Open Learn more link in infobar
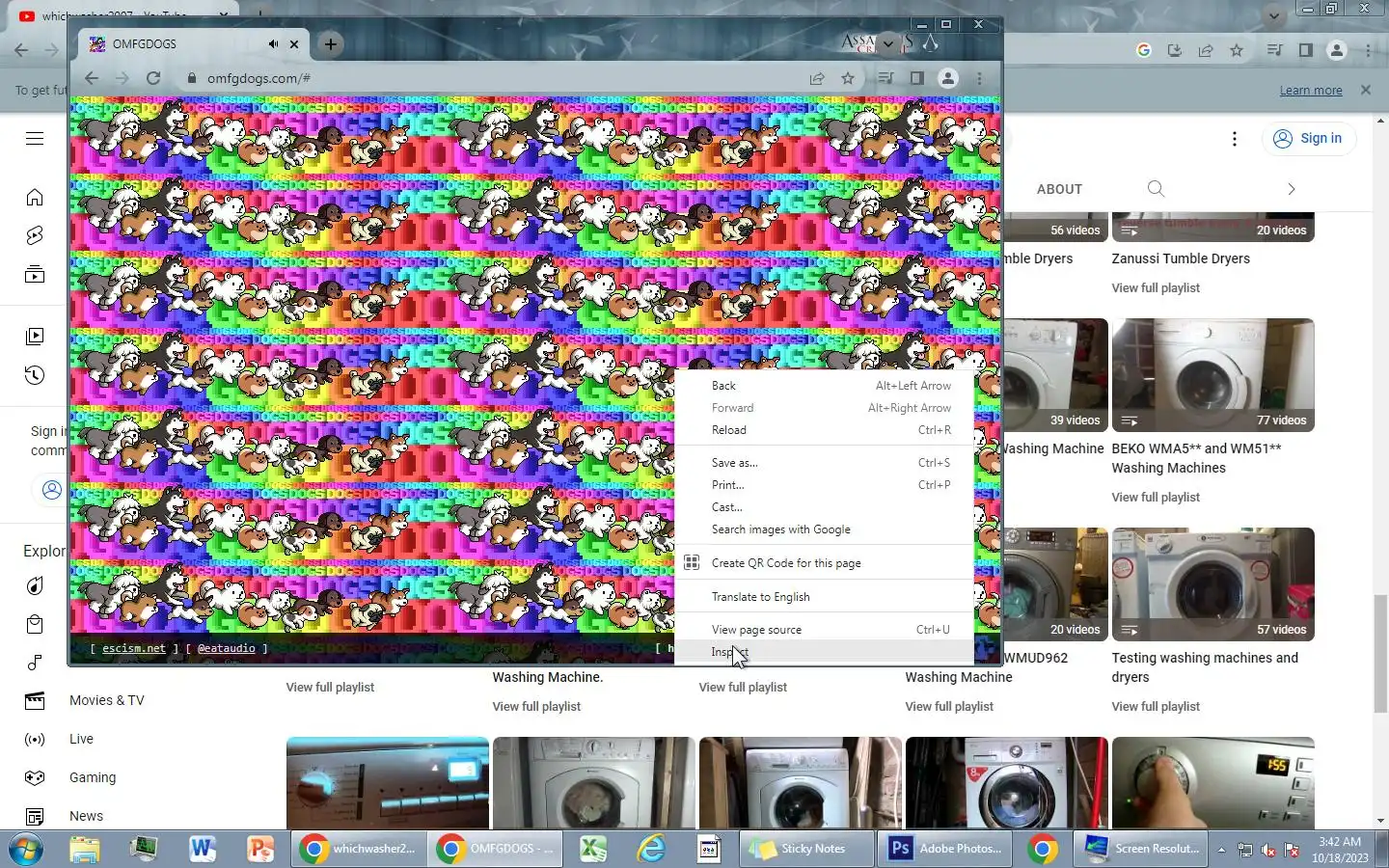 point(1311,90)
